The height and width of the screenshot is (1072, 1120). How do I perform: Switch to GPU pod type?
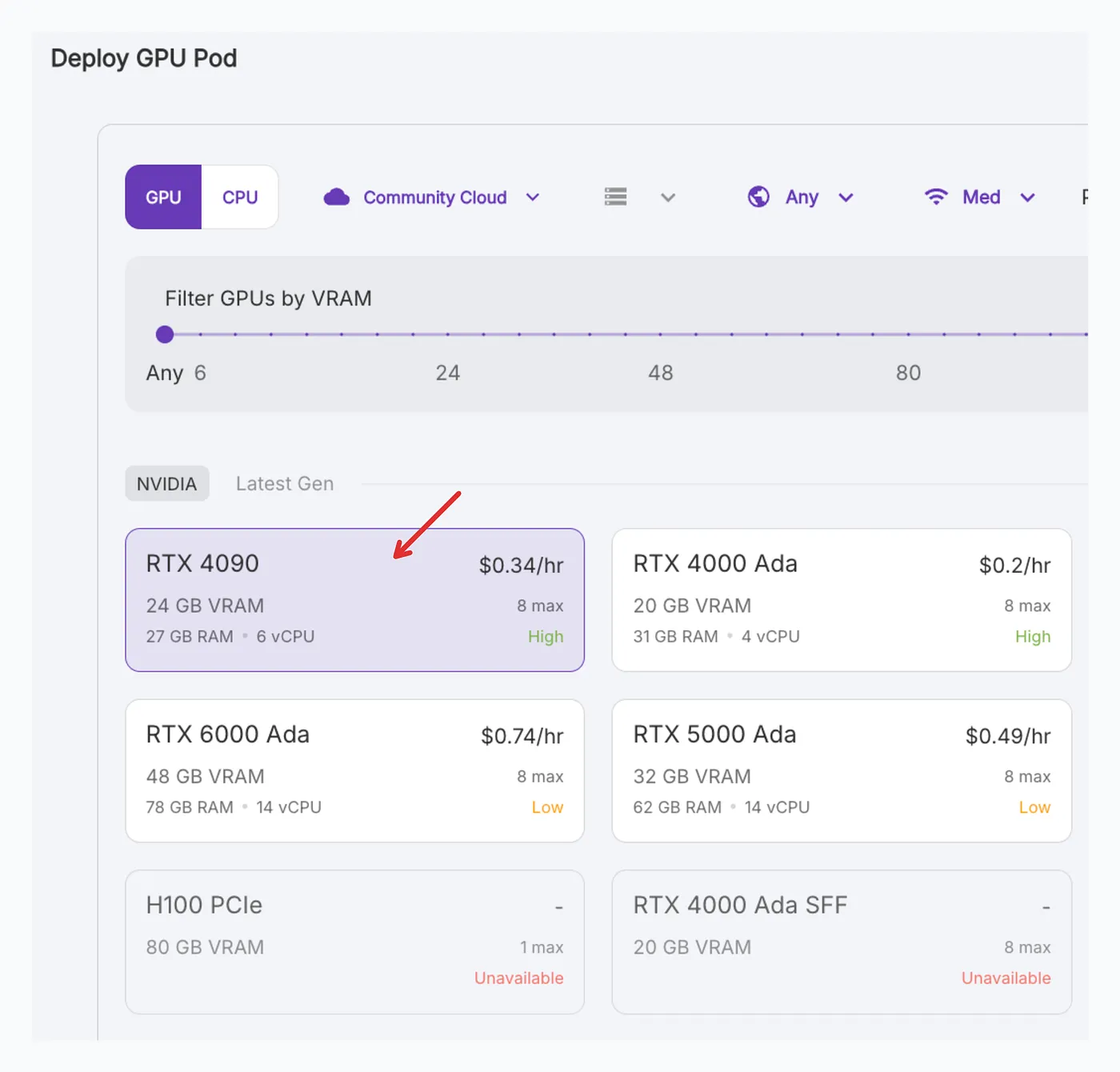click(163, 197)
